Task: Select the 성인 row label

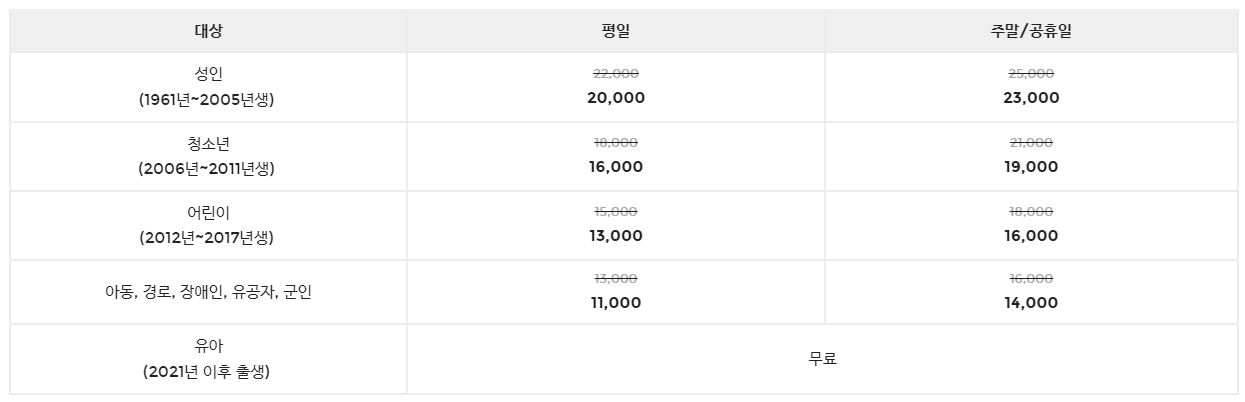Action: pos(208,75)
